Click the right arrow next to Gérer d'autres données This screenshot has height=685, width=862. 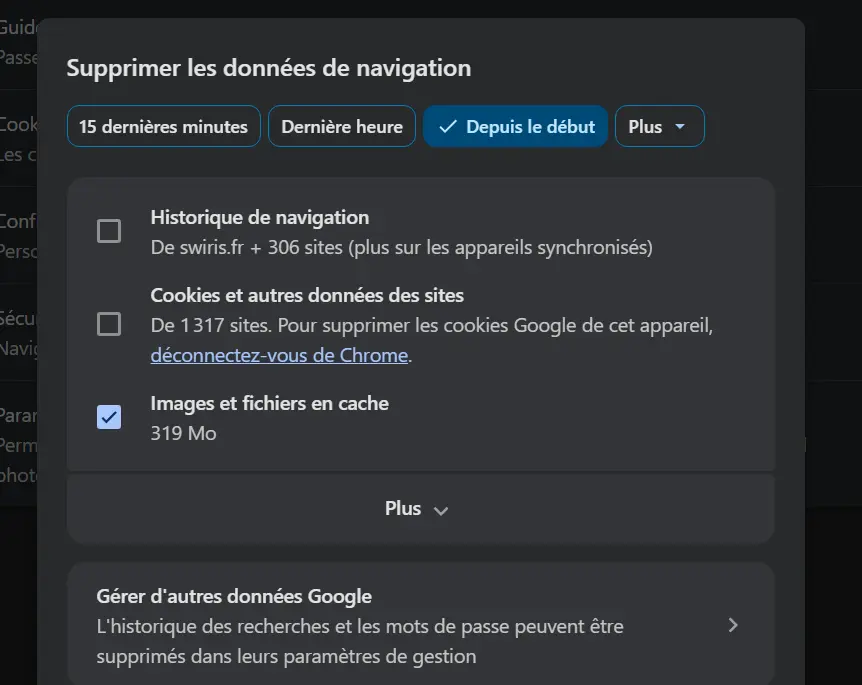coord(733,624)
